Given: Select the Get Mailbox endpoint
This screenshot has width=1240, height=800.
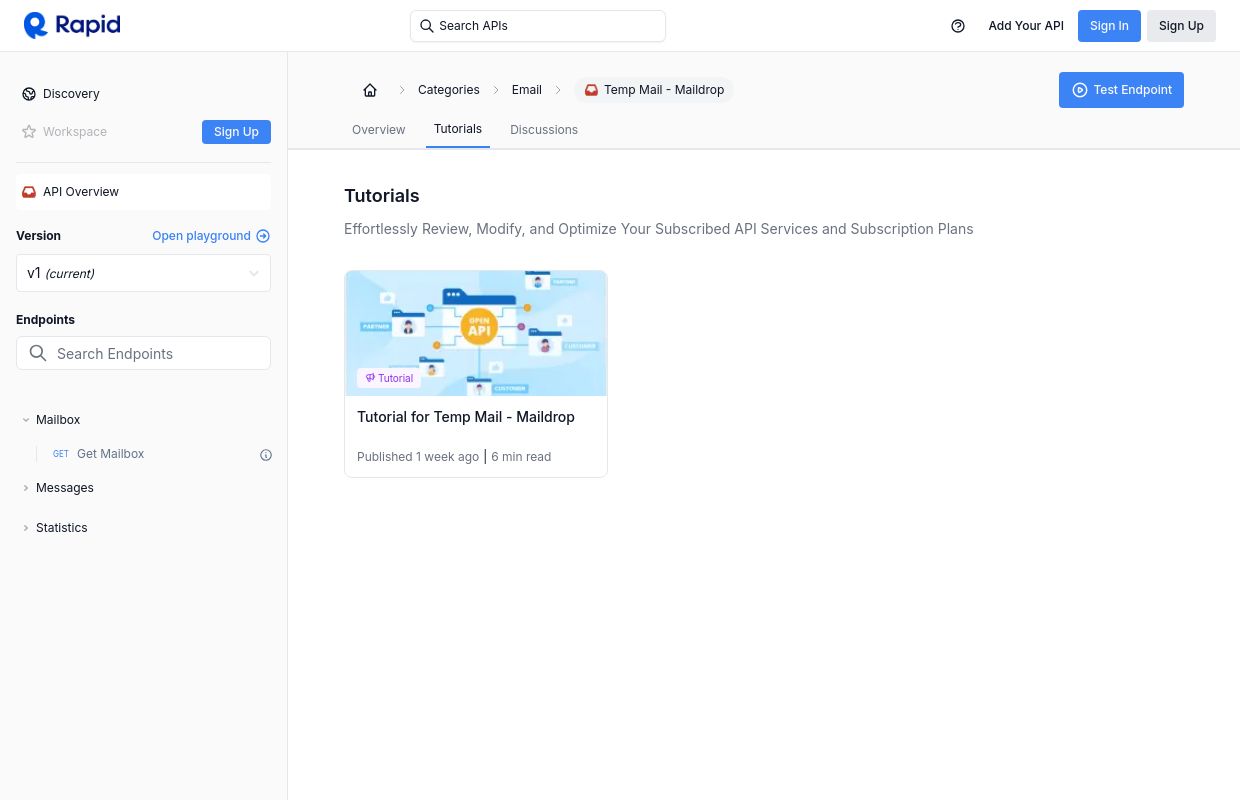Looking at the screenshot, I should point(110,454).
